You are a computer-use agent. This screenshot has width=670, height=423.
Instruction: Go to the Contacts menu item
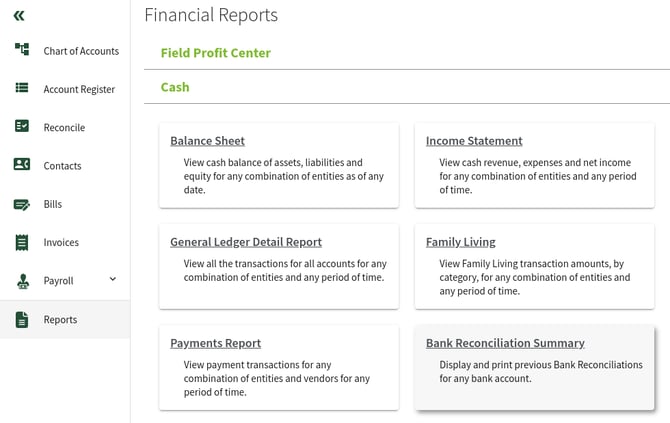pyautogui.click(x=62, y=166)
